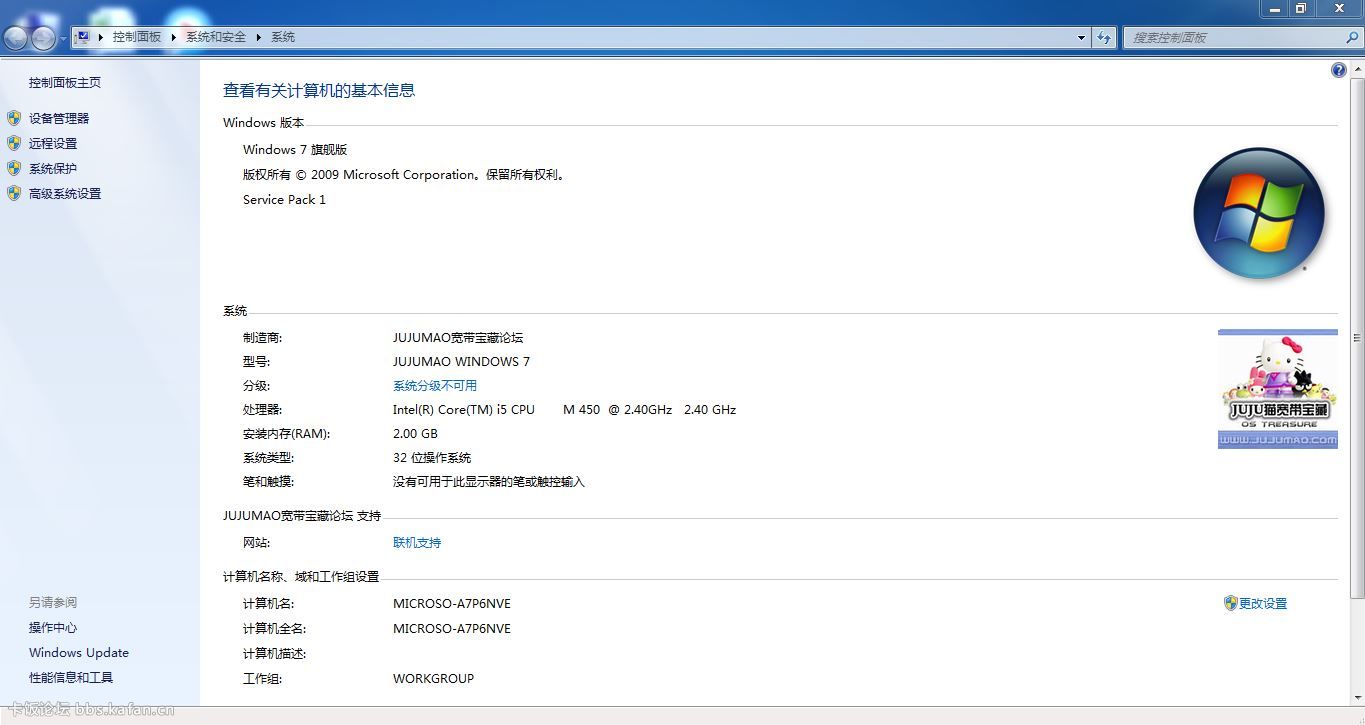Screen dimensions: 1365x725
Task: Click the Service Pack 1 text
Action: coord(284,200)
